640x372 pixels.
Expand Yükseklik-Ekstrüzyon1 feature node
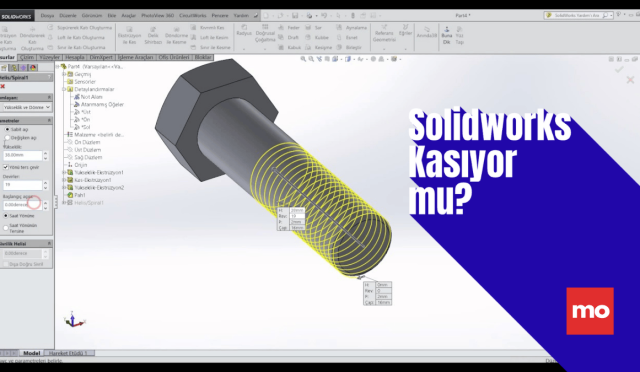coord(64,172)
